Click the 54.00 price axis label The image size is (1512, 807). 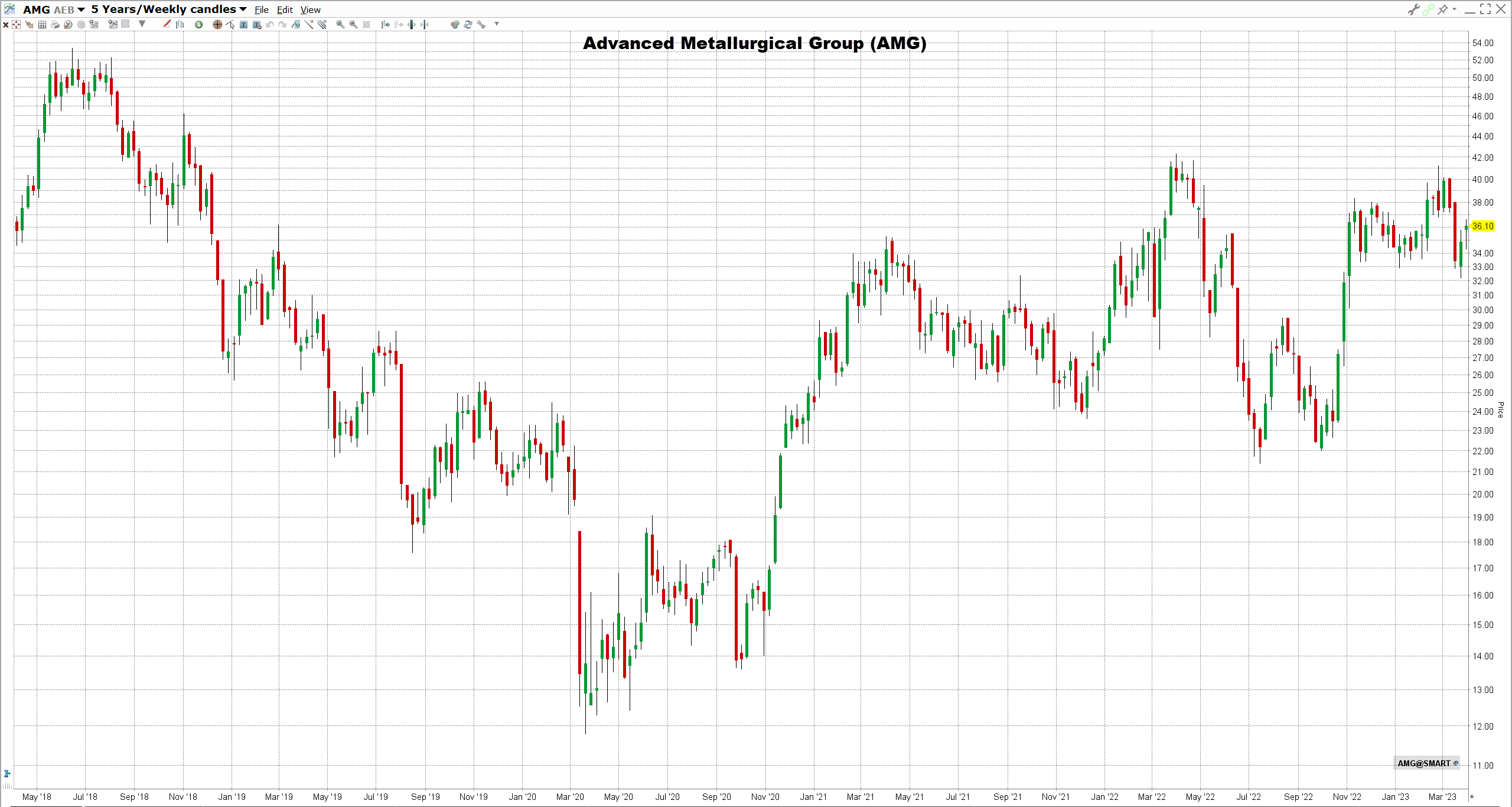point(1483,43)
